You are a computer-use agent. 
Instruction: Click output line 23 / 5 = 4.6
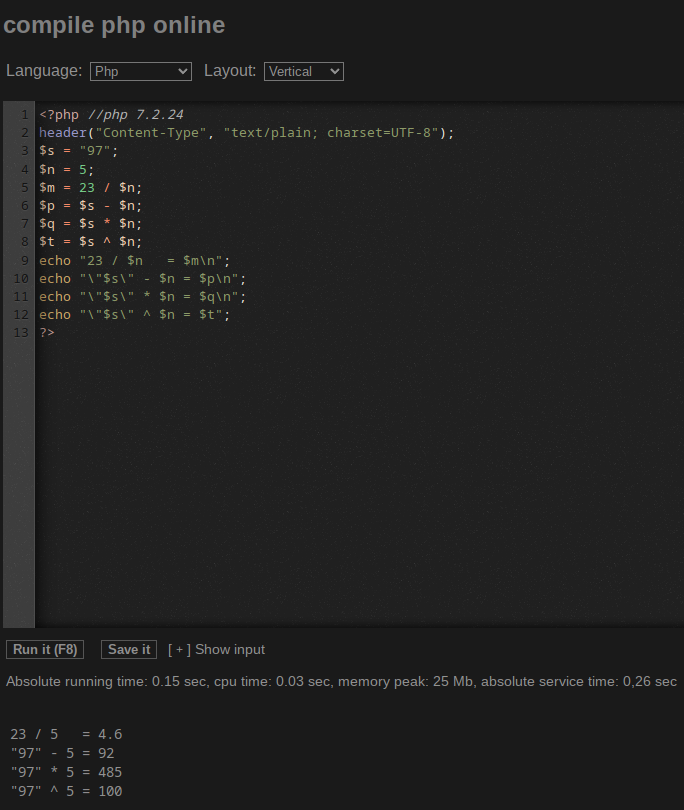pyautogui.click(x=66, y=735)
